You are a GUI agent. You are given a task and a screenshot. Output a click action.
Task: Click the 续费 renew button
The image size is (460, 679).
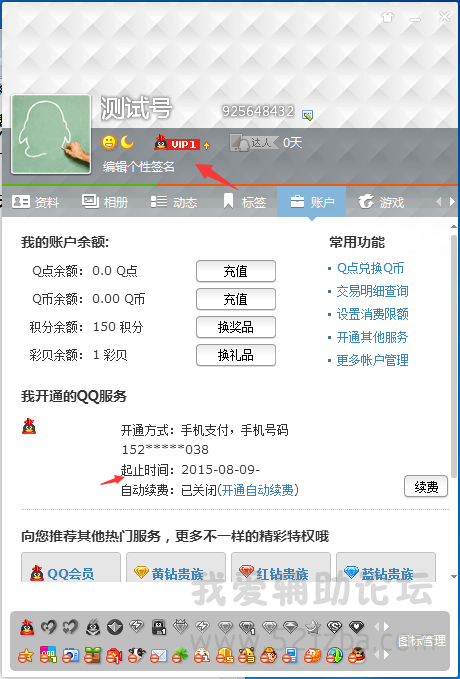[426, 486]
